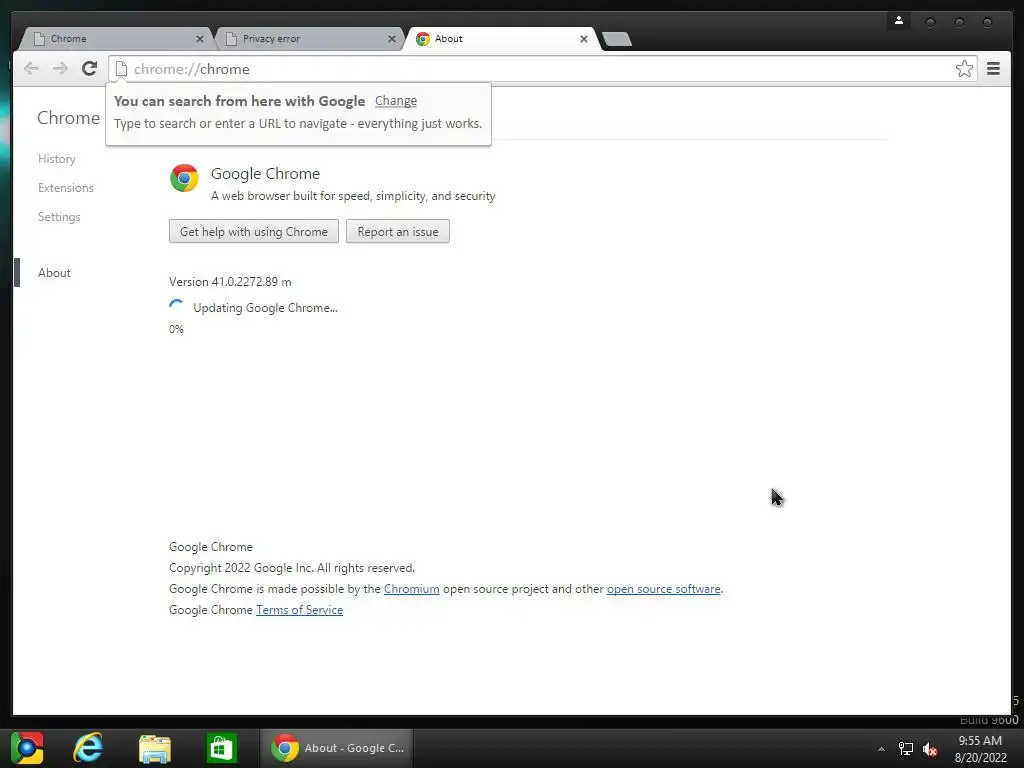
Task: Go forward with the forward arrow
Action: 60,69
